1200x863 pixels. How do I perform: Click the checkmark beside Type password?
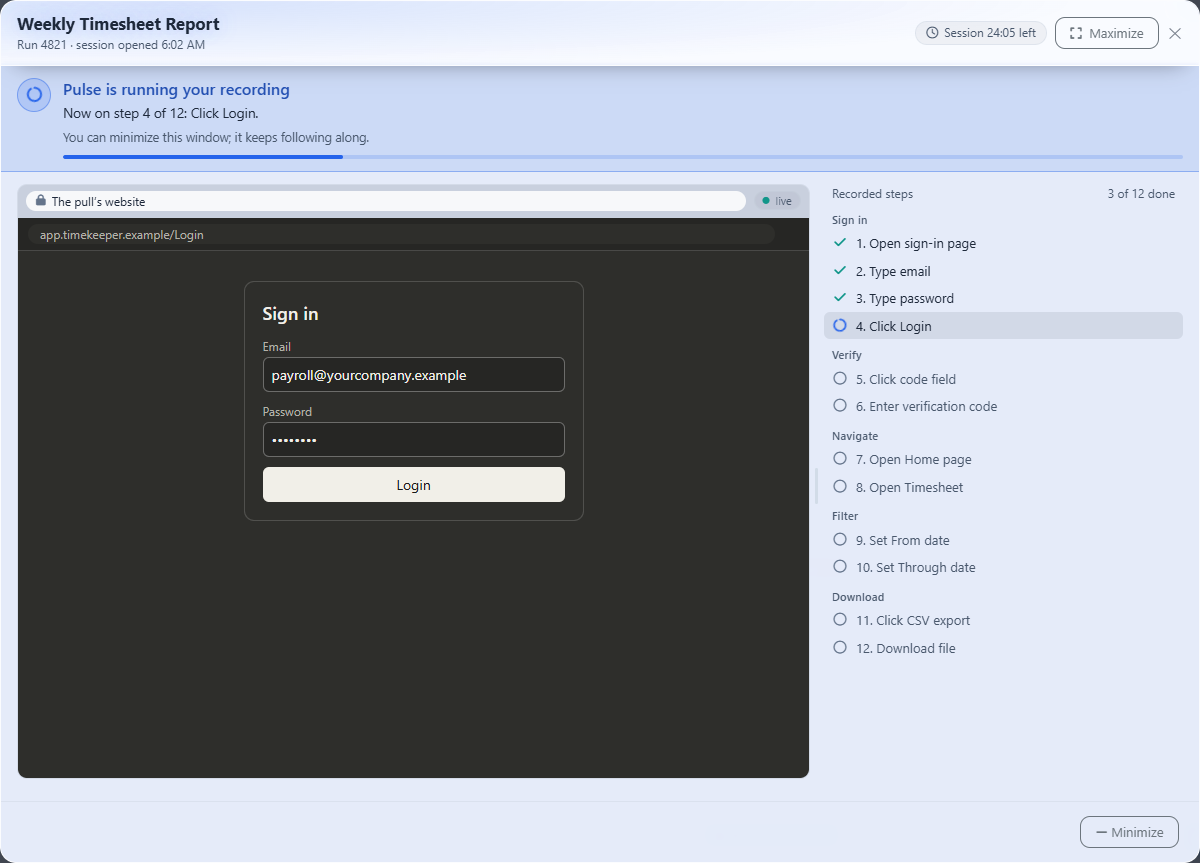coord(840,298)
